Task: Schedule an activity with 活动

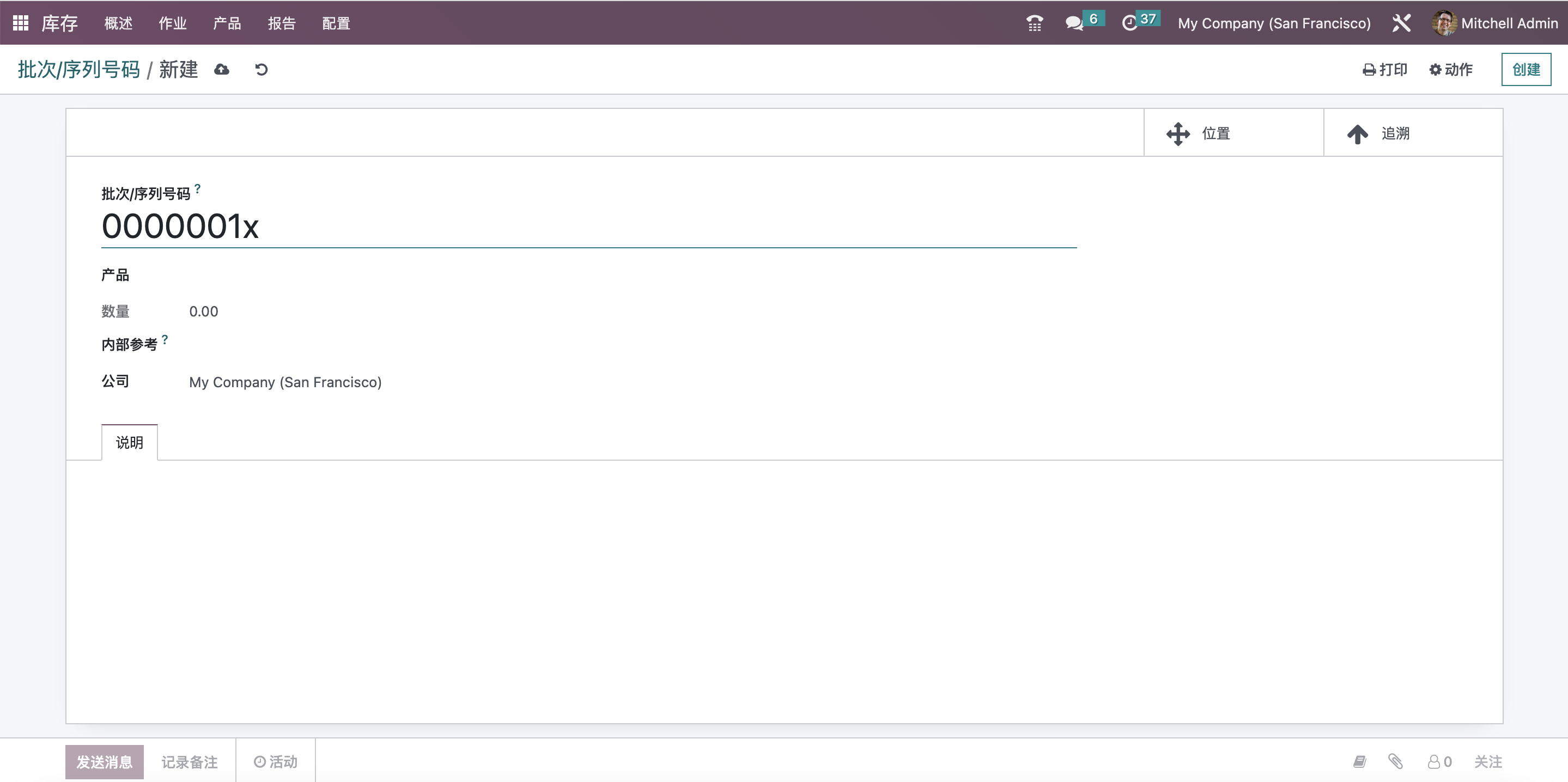Action: tap(275, 762)
